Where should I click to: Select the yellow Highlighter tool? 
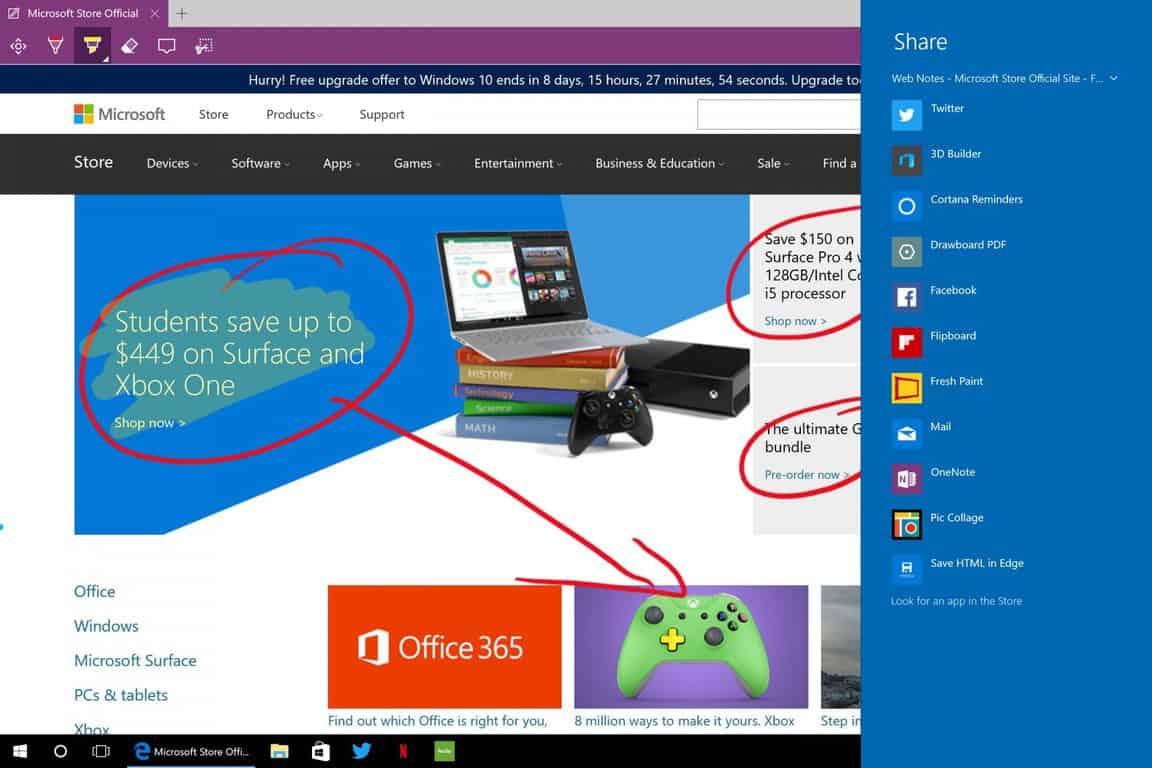[92, 46]
